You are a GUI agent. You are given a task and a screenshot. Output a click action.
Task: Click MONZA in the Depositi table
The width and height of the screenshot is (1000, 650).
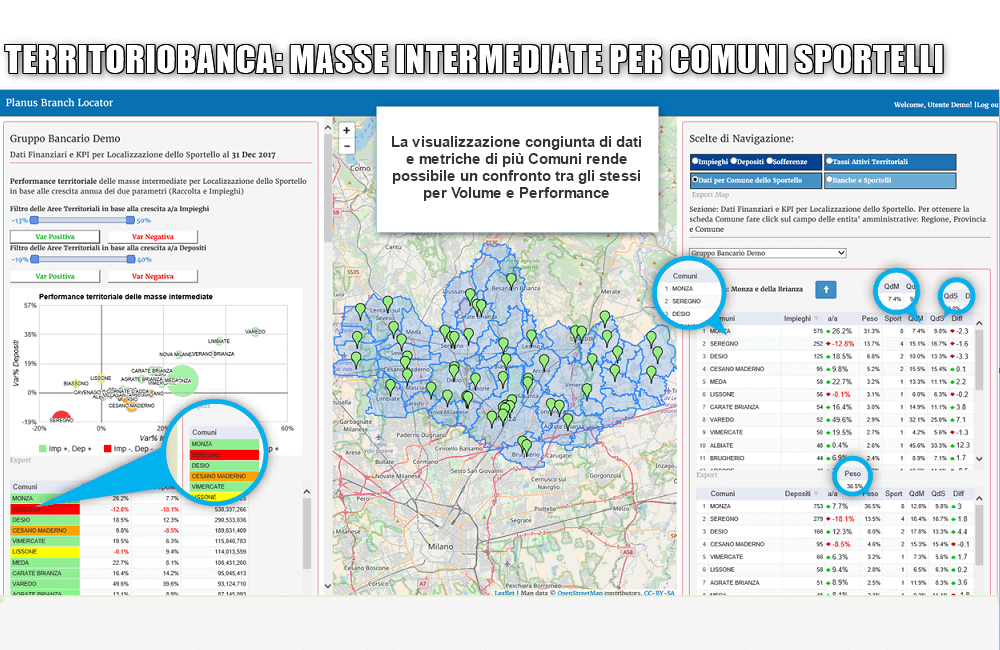720,506
